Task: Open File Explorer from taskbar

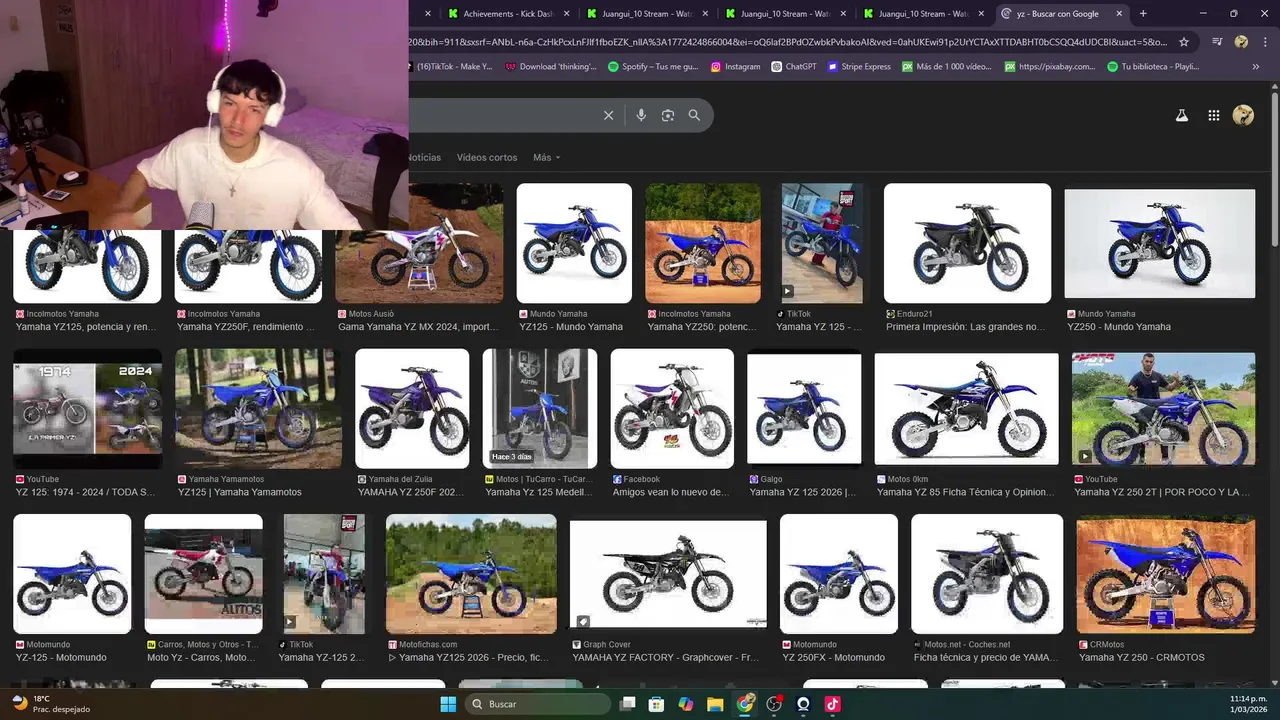Action: (715, 704)
